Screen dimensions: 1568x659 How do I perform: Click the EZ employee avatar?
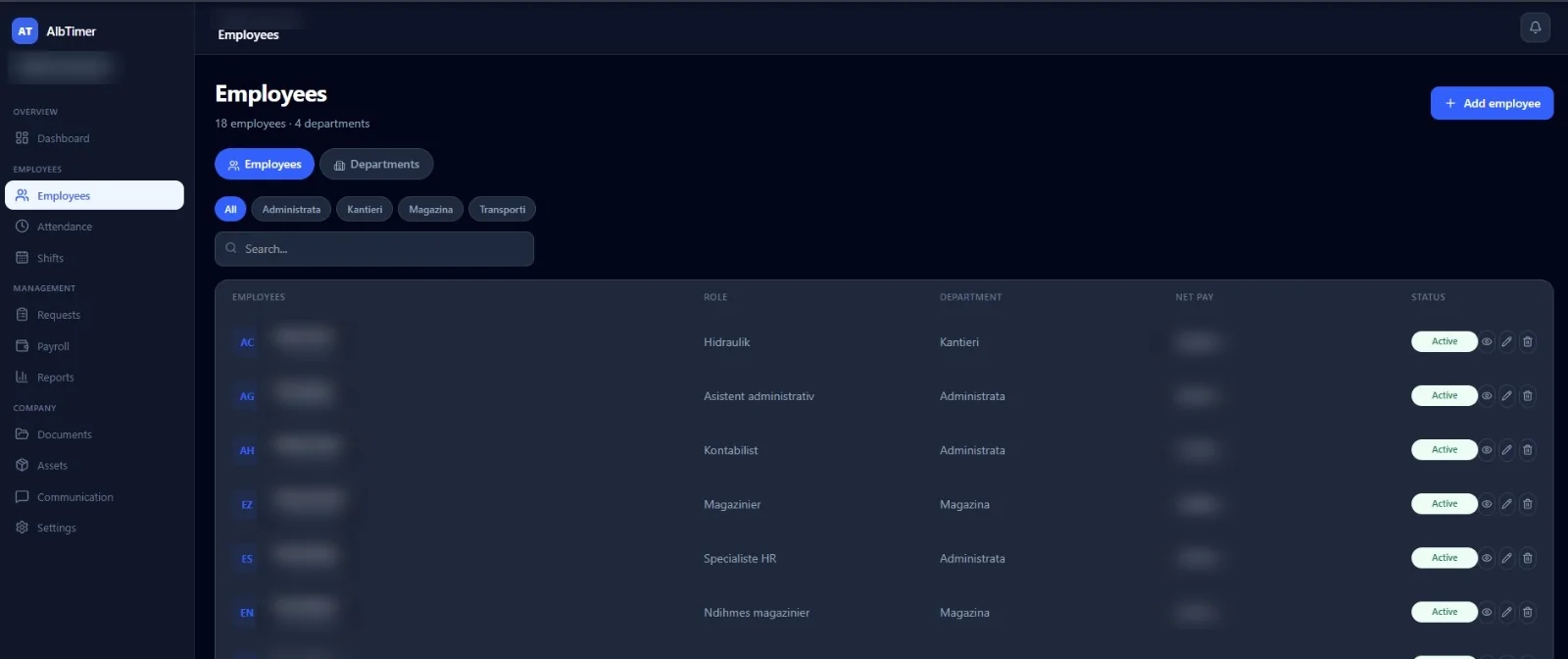click(x=247, y=504)
